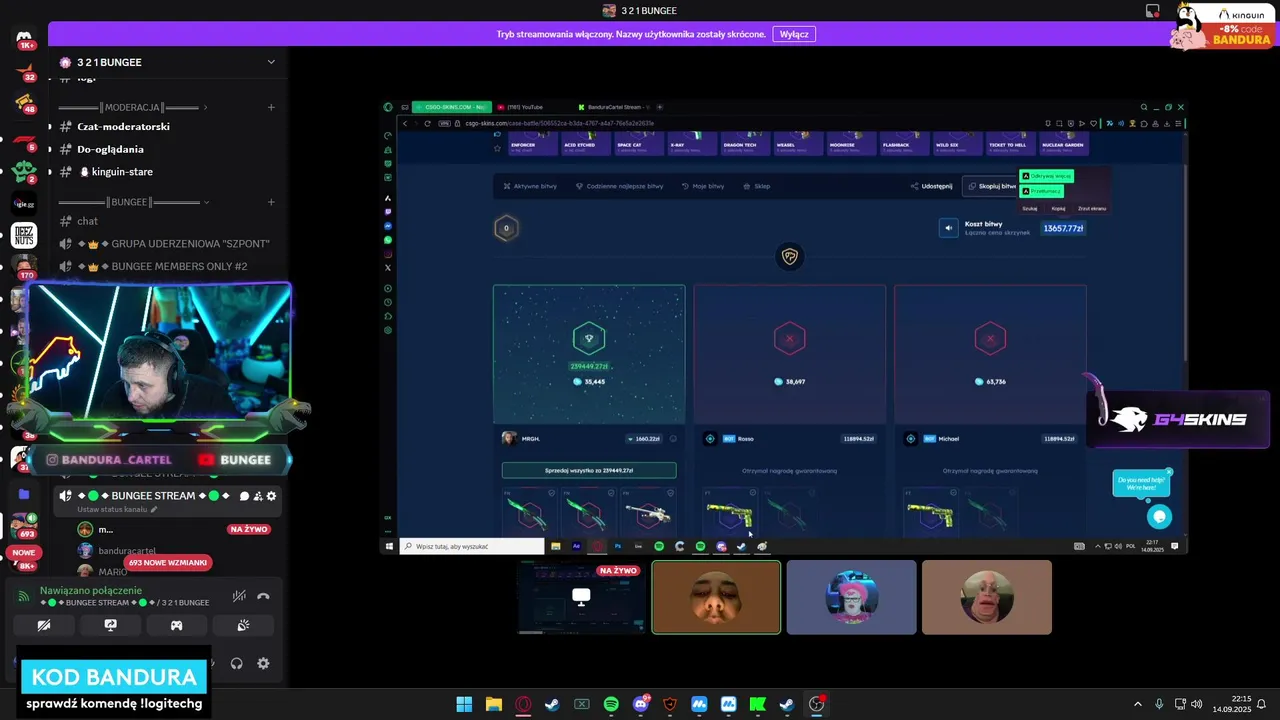
Task: Open Discord direct messages home icon
Action: pyautogui.click(x=25, y=37)
